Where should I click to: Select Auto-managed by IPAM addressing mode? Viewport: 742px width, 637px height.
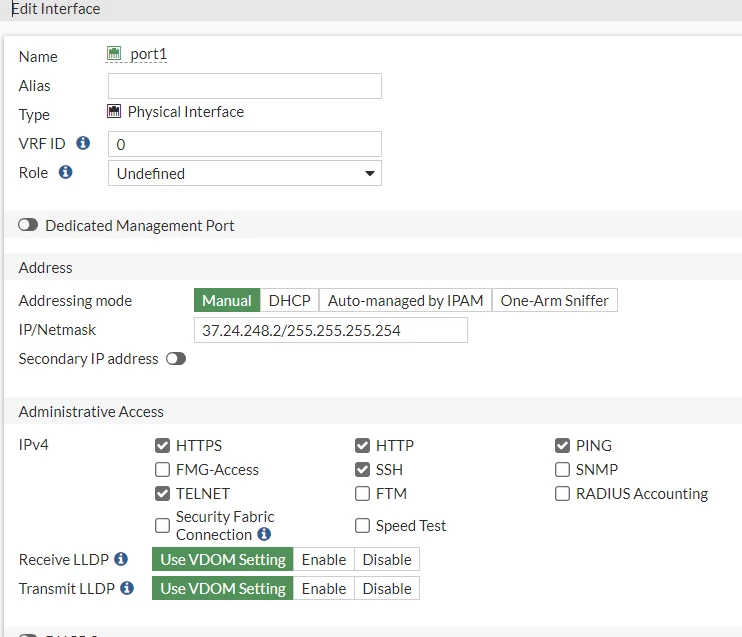tap(406, 300)
